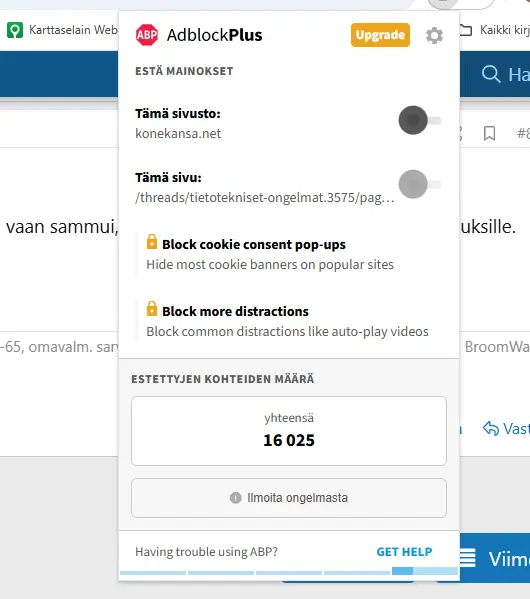Open the Karttaselain Web bookmark
This screenshot has height=599, width=530.
pos(62,30)
